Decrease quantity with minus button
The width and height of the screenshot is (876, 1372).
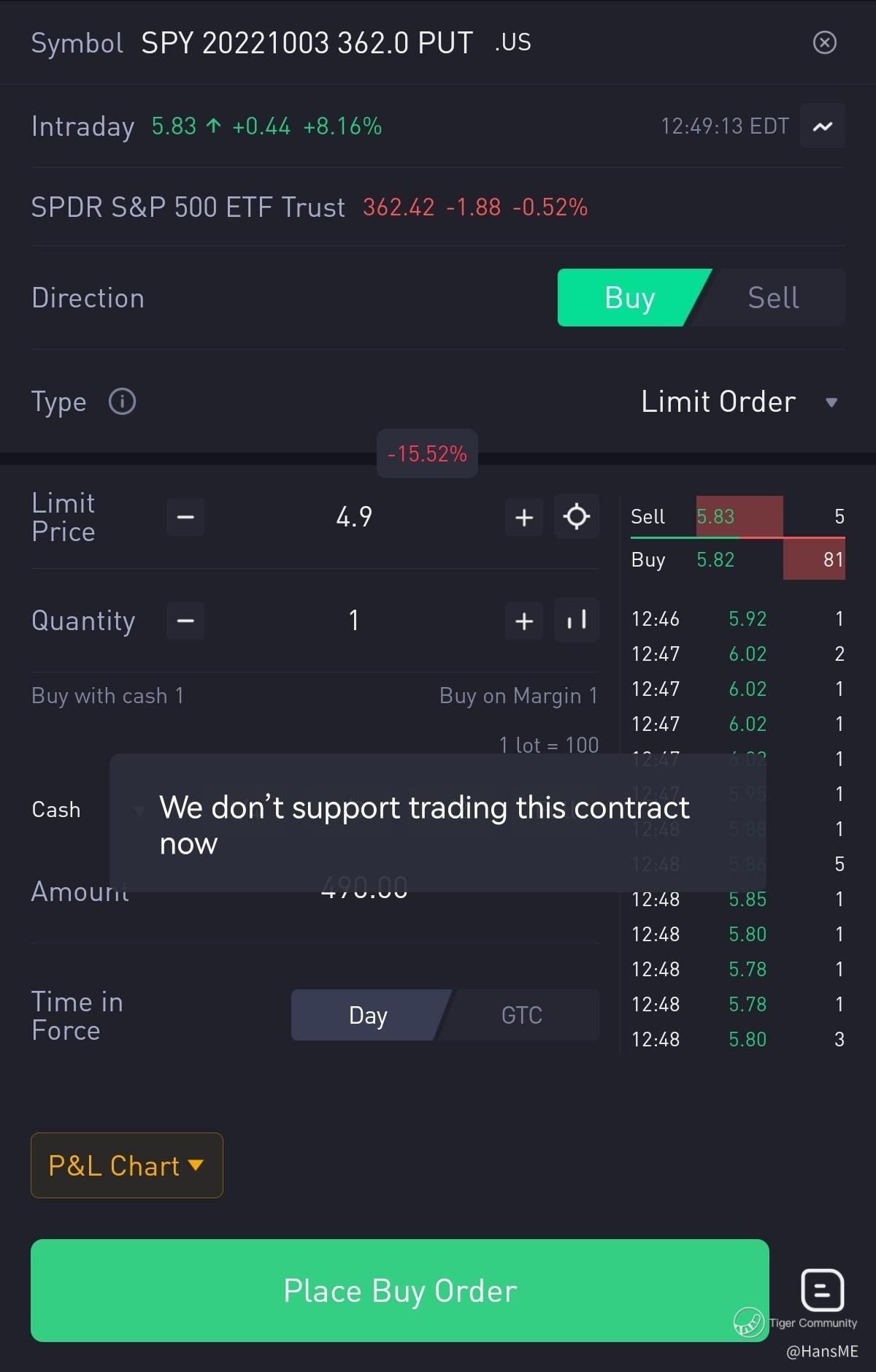(x=185, y=621)
